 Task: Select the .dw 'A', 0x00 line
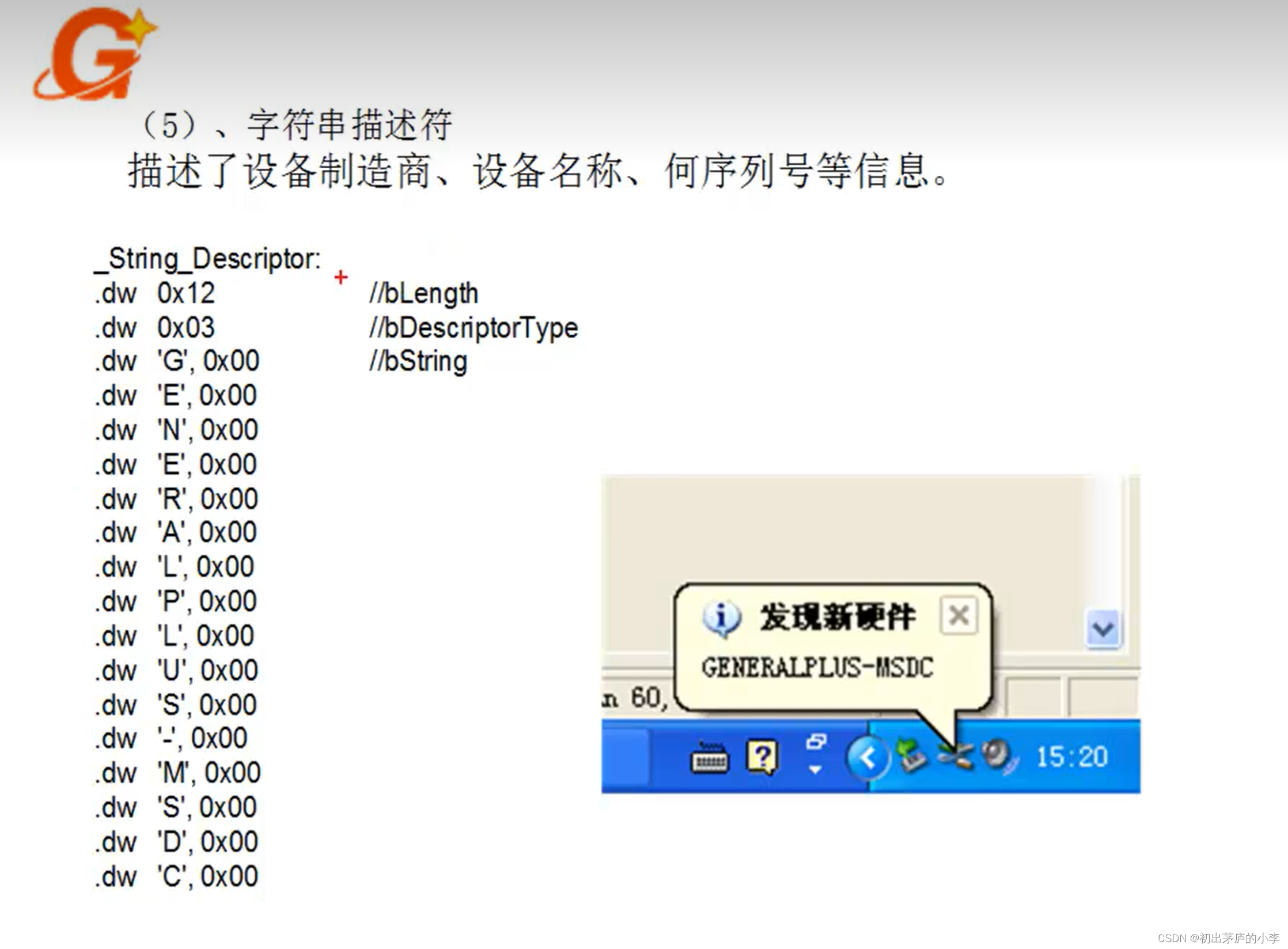[x=176, y=532]
